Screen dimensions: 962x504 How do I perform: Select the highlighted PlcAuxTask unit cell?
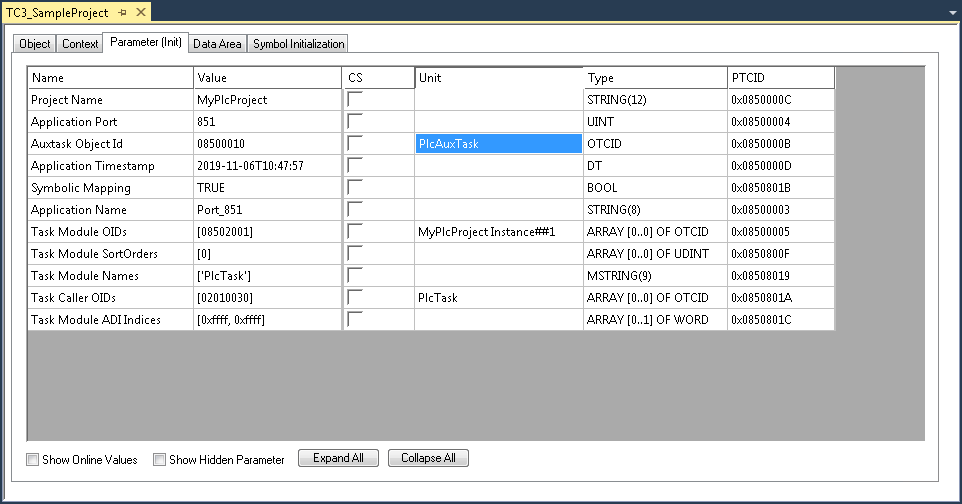coord(499,144)
